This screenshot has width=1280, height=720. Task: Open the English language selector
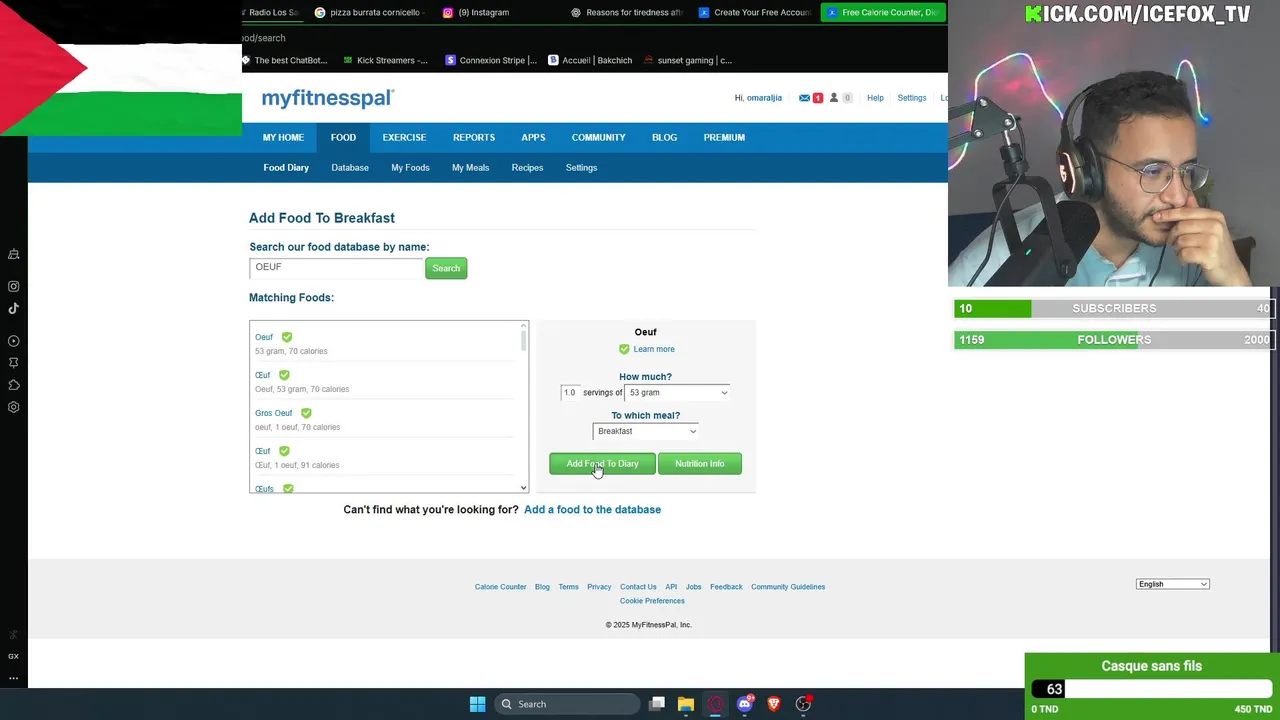click(x=1172, y=584)
